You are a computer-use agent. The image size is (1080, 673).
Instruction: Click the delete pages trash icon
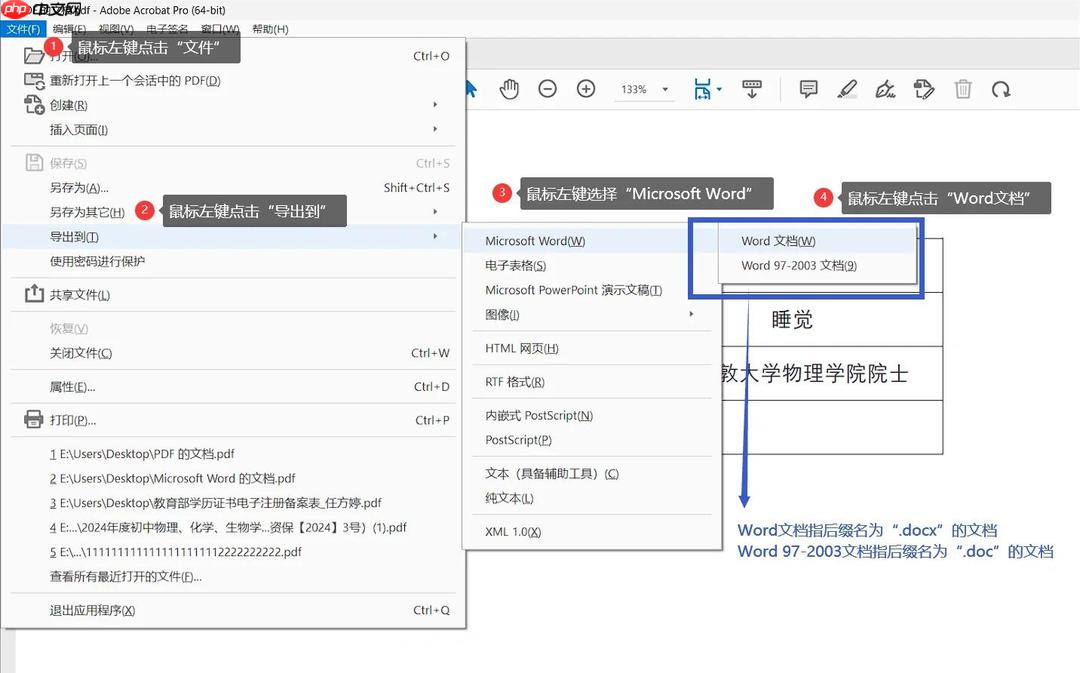(962, 89)
